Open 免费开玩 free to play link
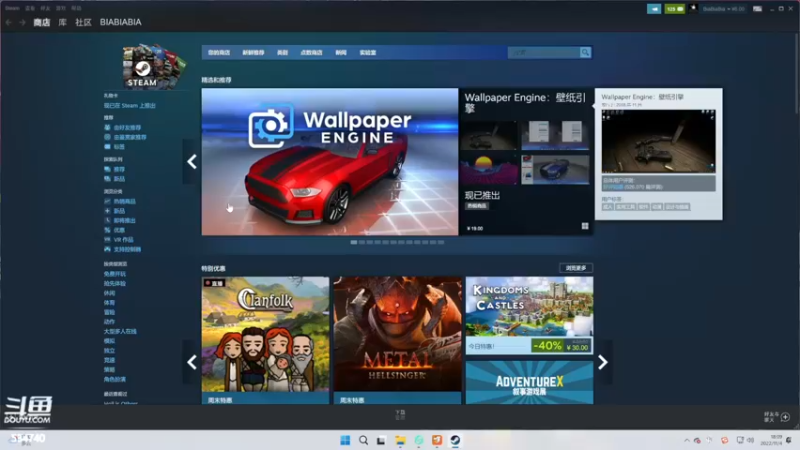 [x=114, y=274]
